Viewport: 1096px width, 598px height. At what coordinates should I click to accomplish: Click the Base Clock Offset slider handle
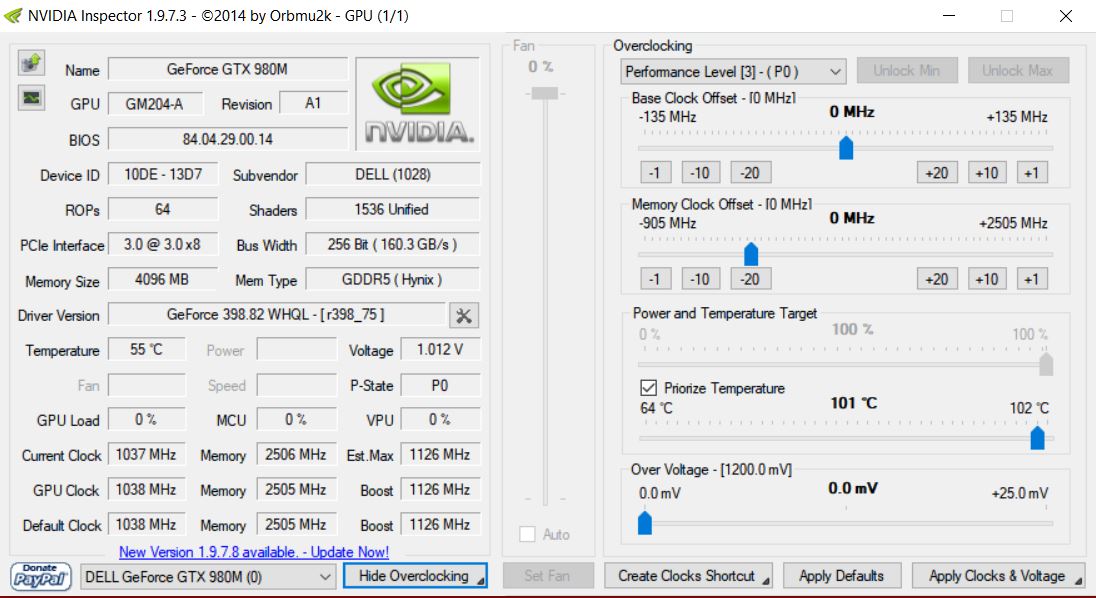click(x=846, y=147)
